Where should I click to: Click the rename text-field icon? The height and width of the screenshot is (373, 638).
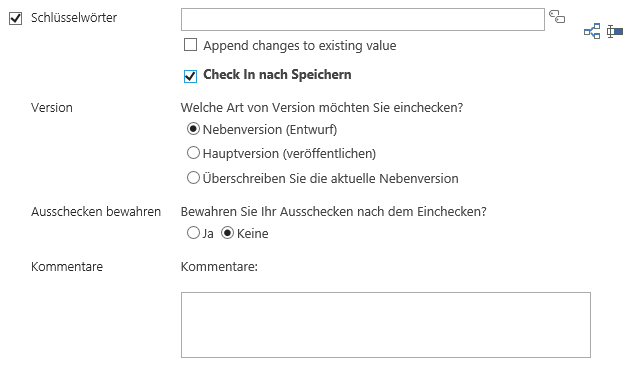tap(615, 31)
